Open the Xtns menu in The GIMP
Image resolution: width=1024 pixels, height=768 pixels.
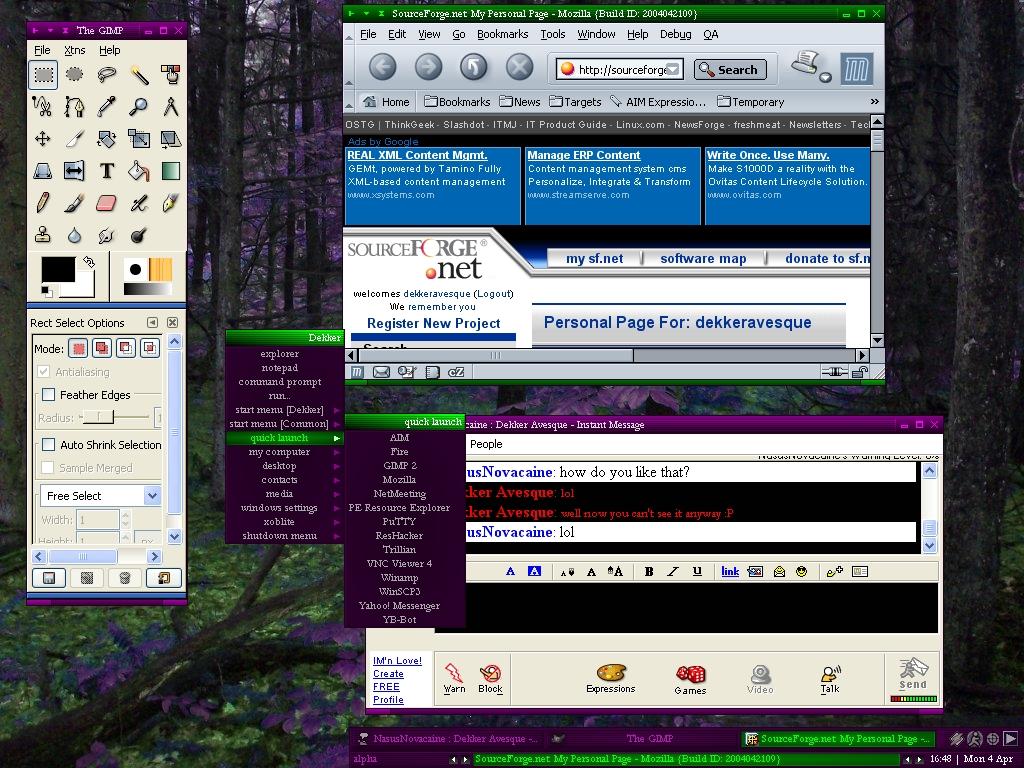click(x=74, y=50)
